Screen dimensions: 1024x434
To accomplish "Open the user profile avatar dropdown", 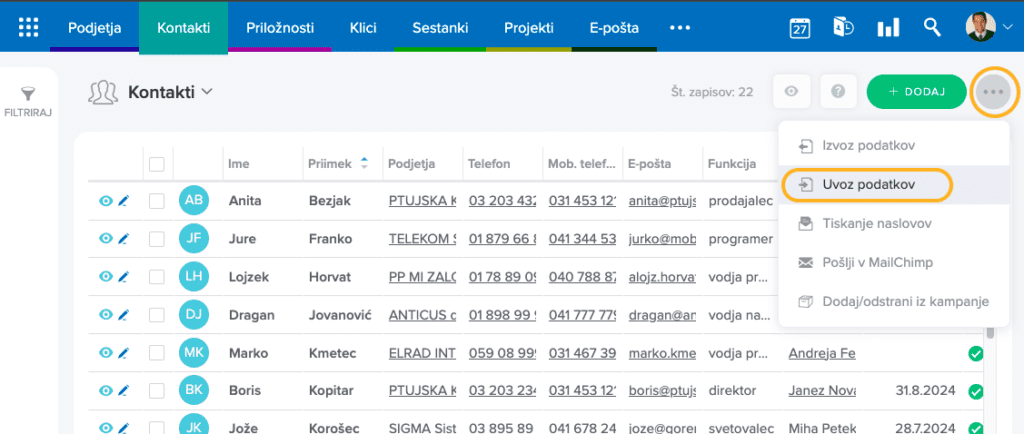I will point(988,27).
